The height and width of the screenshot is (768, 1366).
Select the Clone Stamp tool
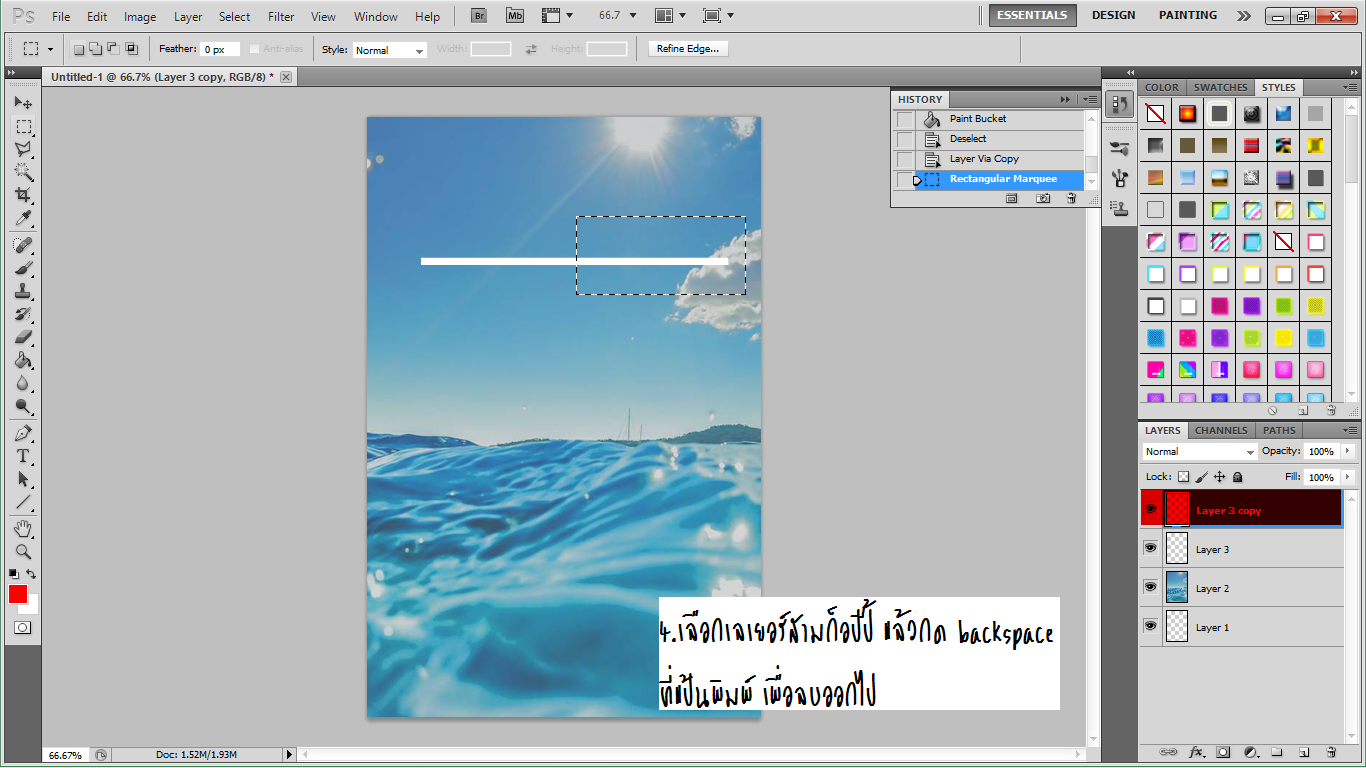tap(23, 291)
